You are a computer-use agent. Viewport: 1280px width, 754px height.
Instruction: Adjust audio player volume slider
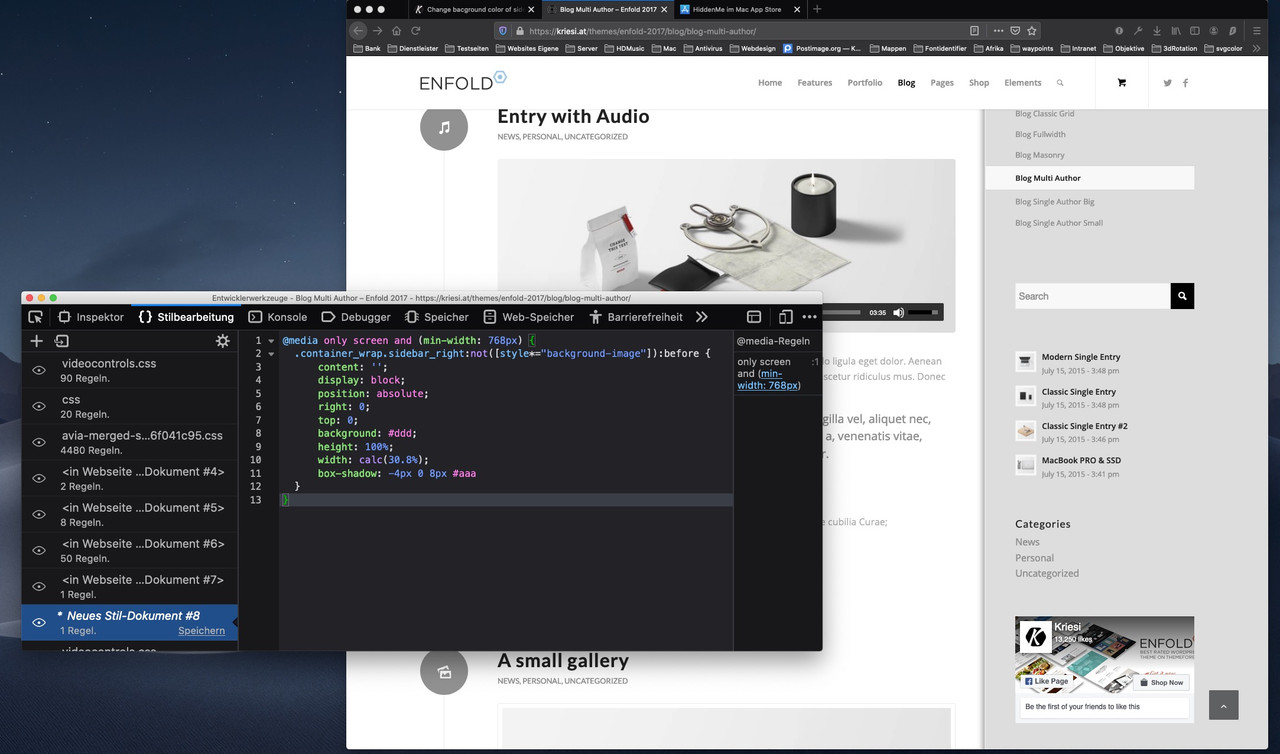pyautogui.click(x=923, y=312)
